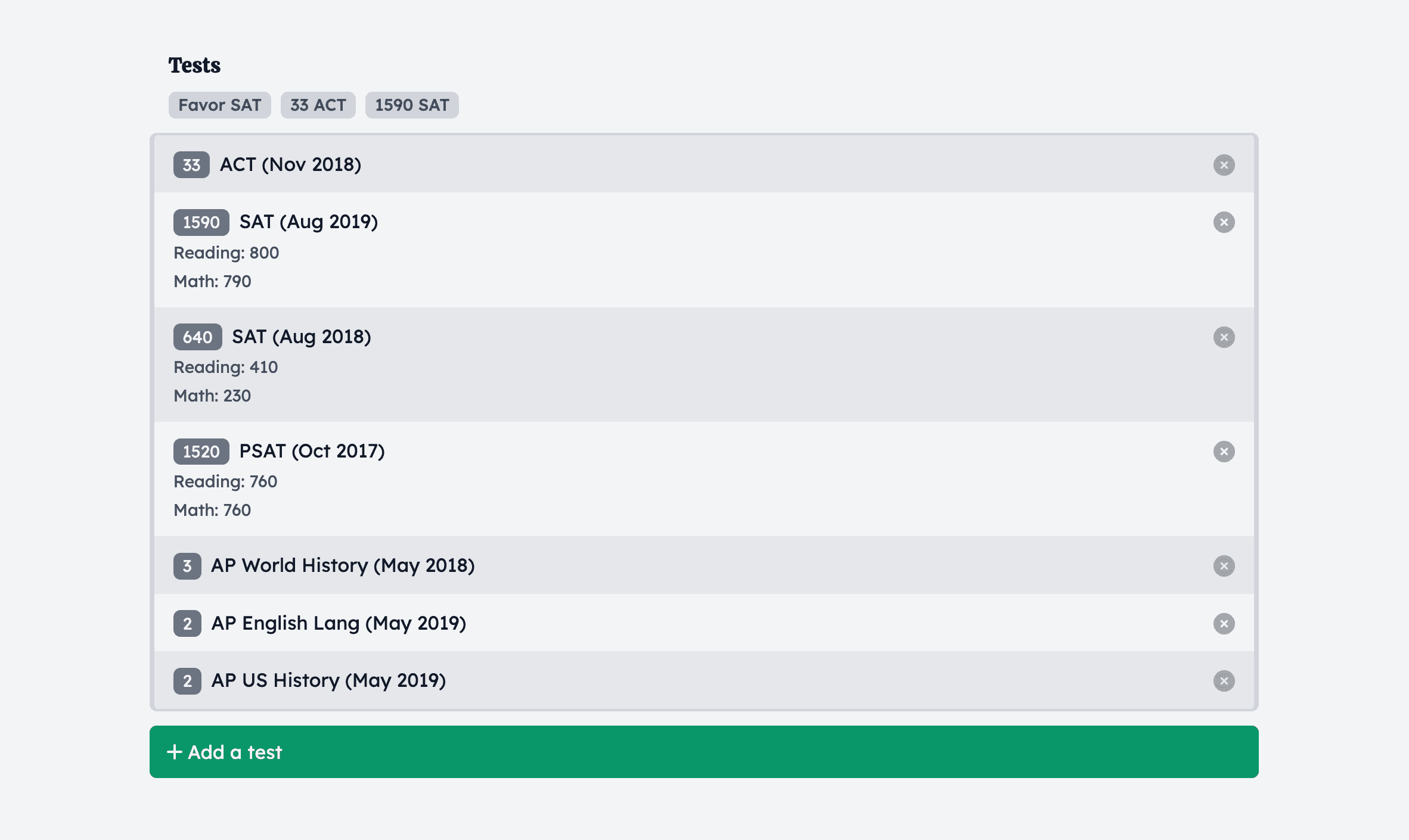
Task: Select the Favor SAT tag
Action: click(219, 105)
